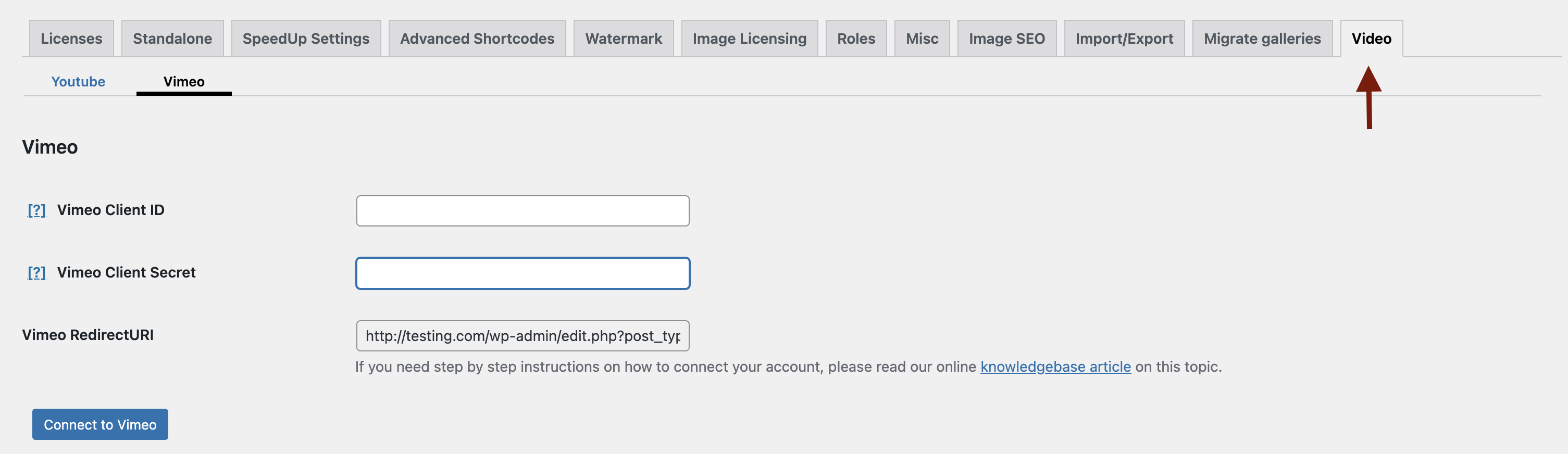Select the Vimeo sub-tab
Screen dimensions: 1568x454
[x=184, y=82]
